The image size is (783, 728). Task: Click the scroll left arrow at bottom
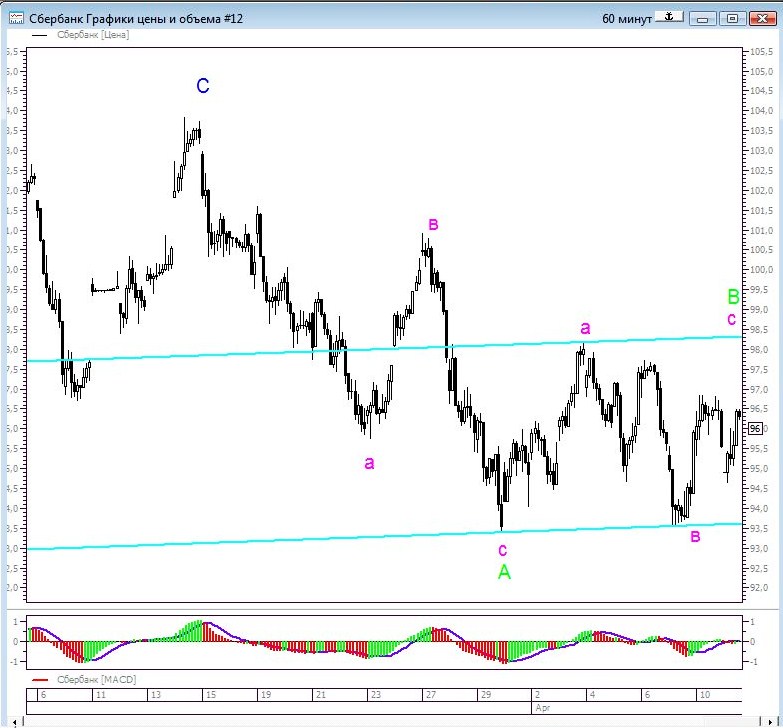click(14, 722)
